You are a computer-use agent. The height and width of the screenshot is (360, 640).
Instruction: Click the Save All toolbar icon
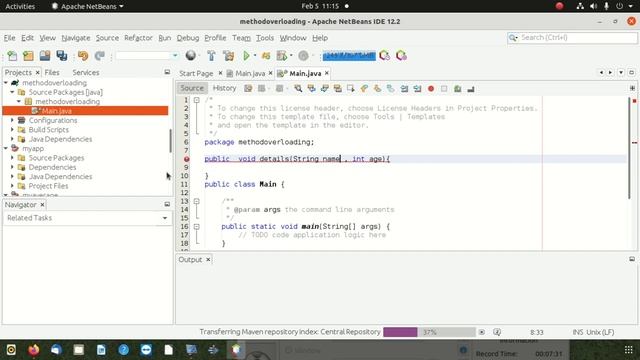point(62,56)
